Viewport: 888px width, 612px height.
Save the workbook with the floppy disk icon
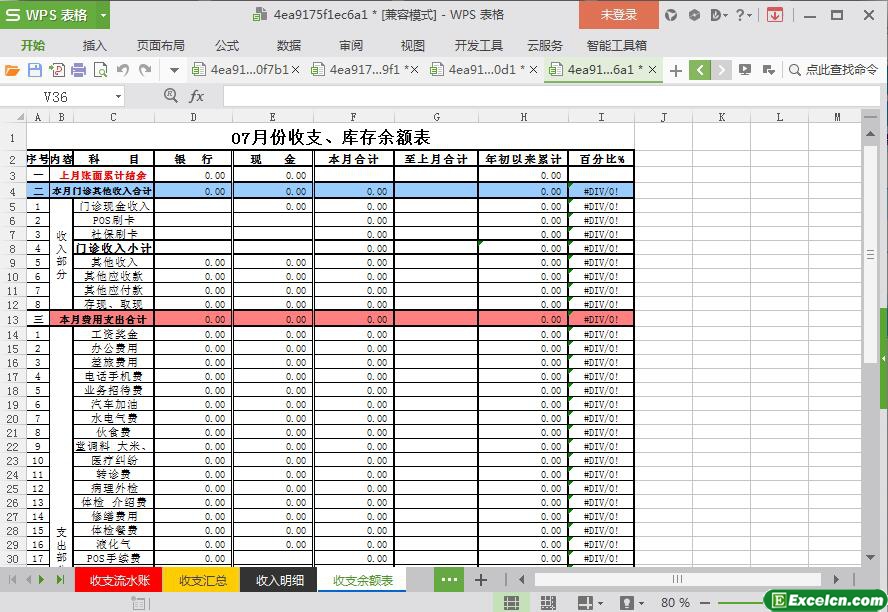tap(35, 70)
